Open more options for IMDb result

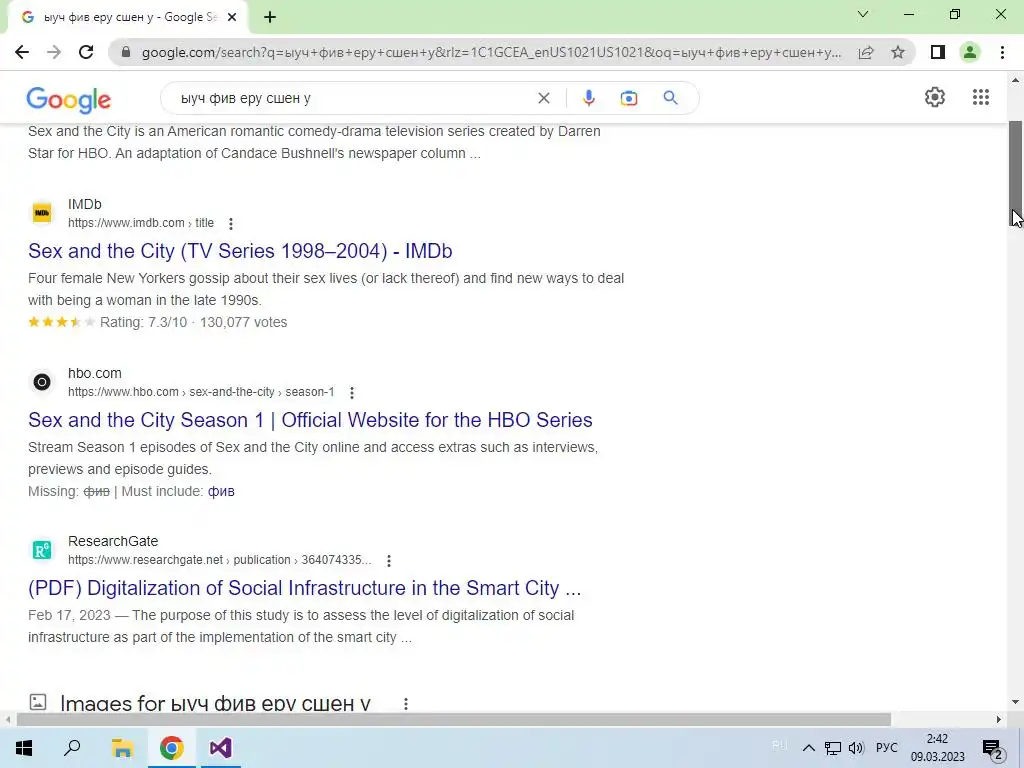(x=231, y=223)
